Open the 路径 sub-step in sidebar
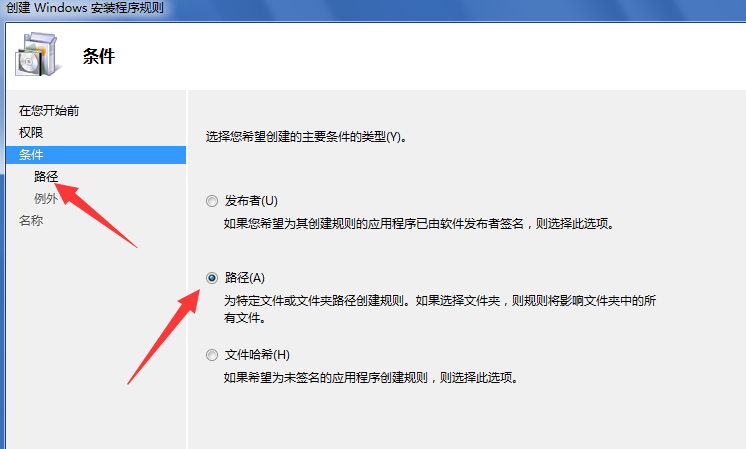 [x=46, y=176]
